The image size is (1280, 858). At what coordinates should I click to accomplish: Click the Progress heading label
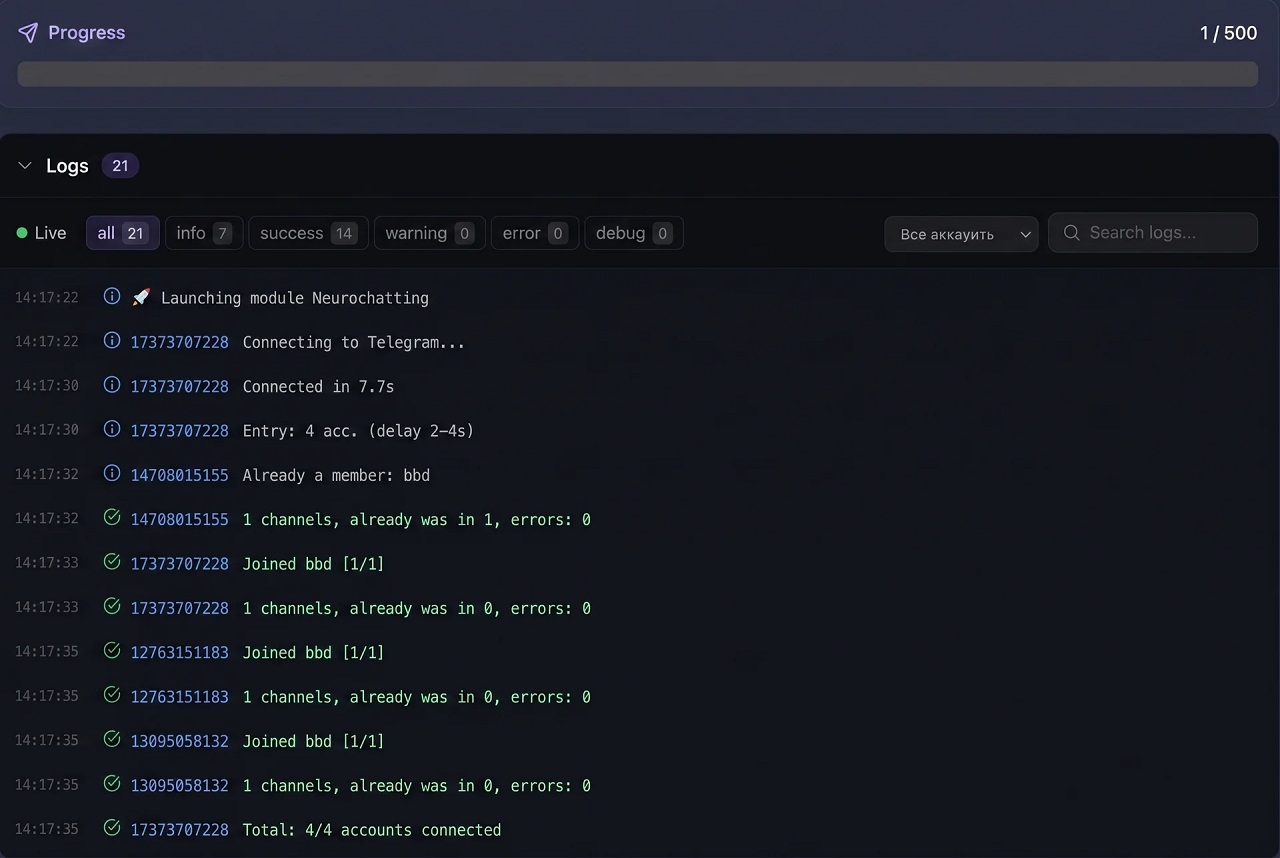87,33
